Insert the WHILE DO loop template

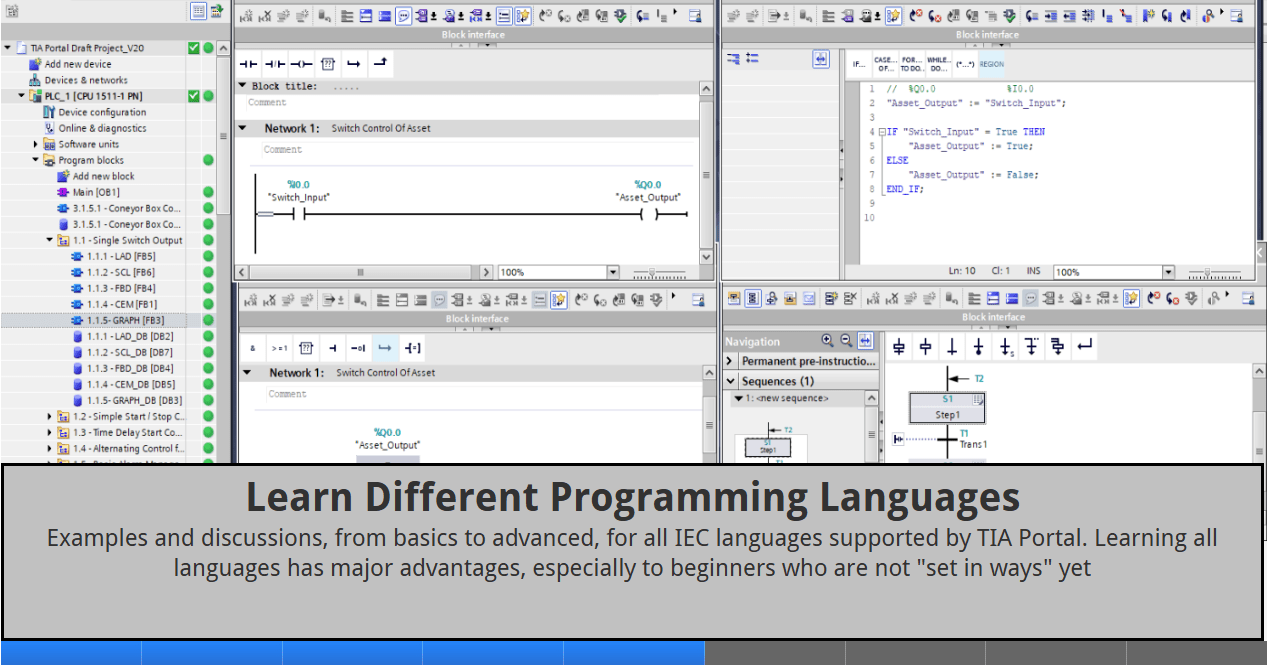coord(938,64)
